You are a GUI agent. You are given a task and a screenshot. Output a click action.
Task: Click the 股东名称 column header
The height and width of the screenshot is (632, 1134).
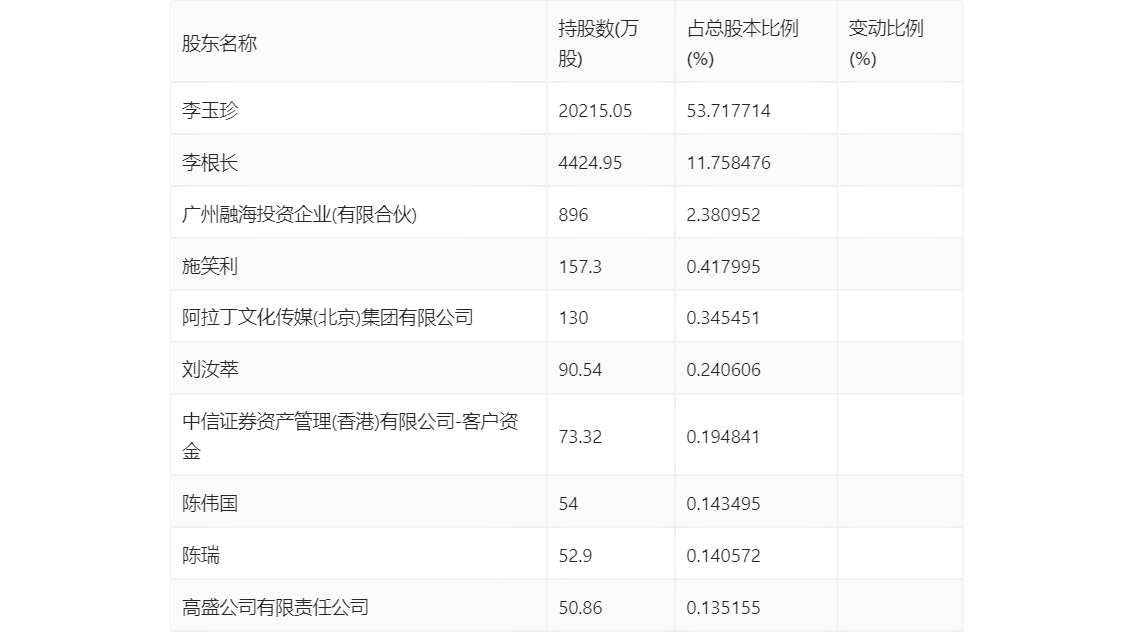(219, 43)
